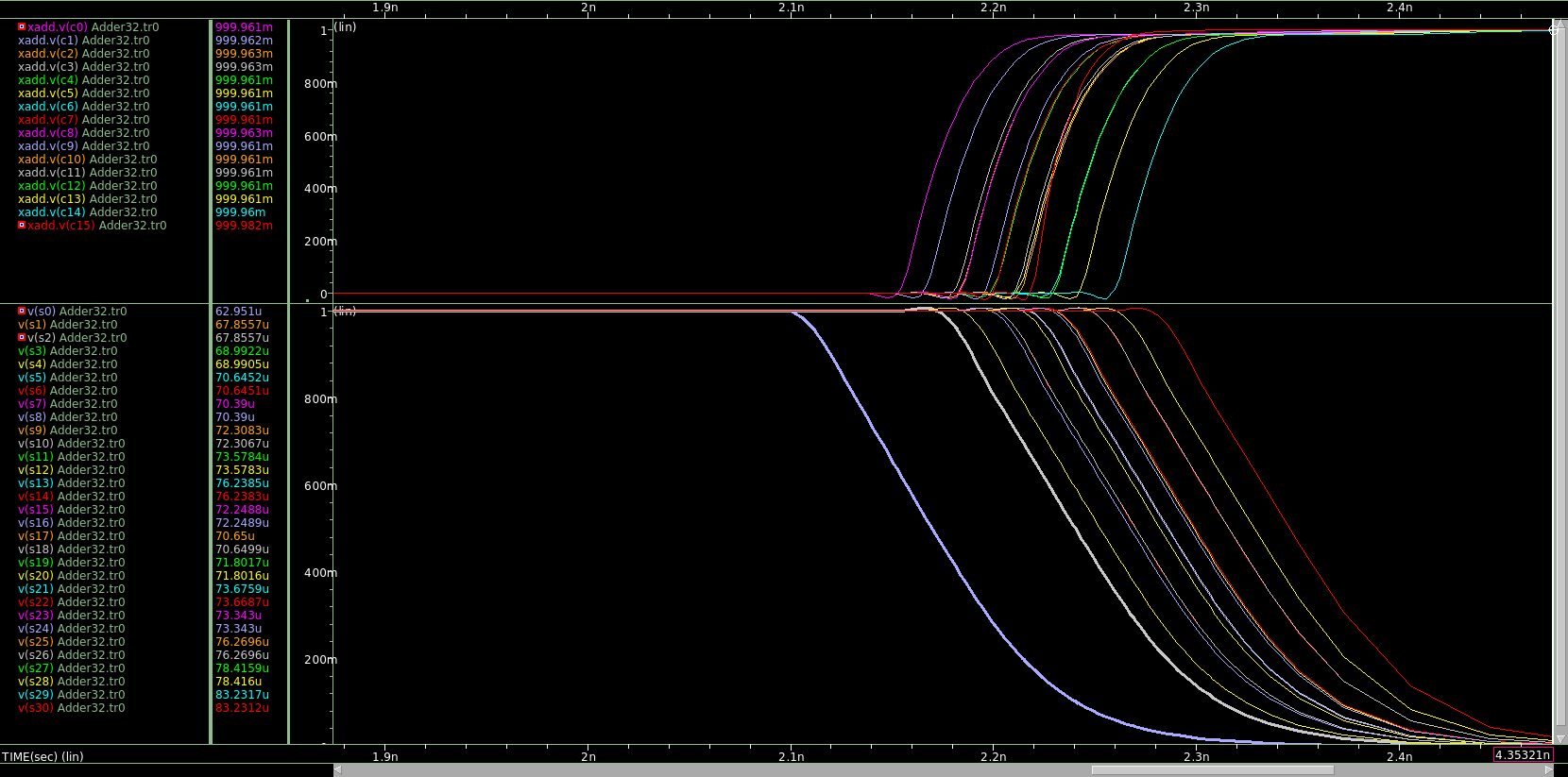Select signal xadd.v(c6) in the list
Image resolution: width=1568 pixels, height=777 pixels.
83,107
